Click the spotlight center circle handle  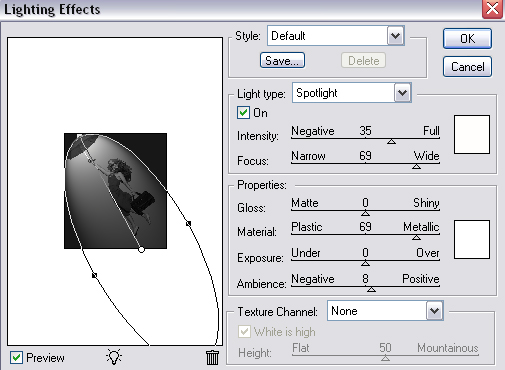pos(141,249)
